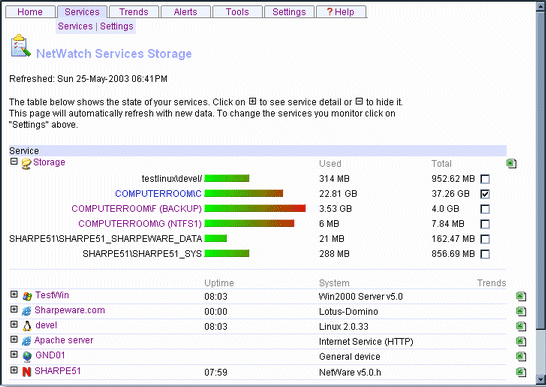Expand the devel service details
This screenshot has width=546, height=387.
14,325
